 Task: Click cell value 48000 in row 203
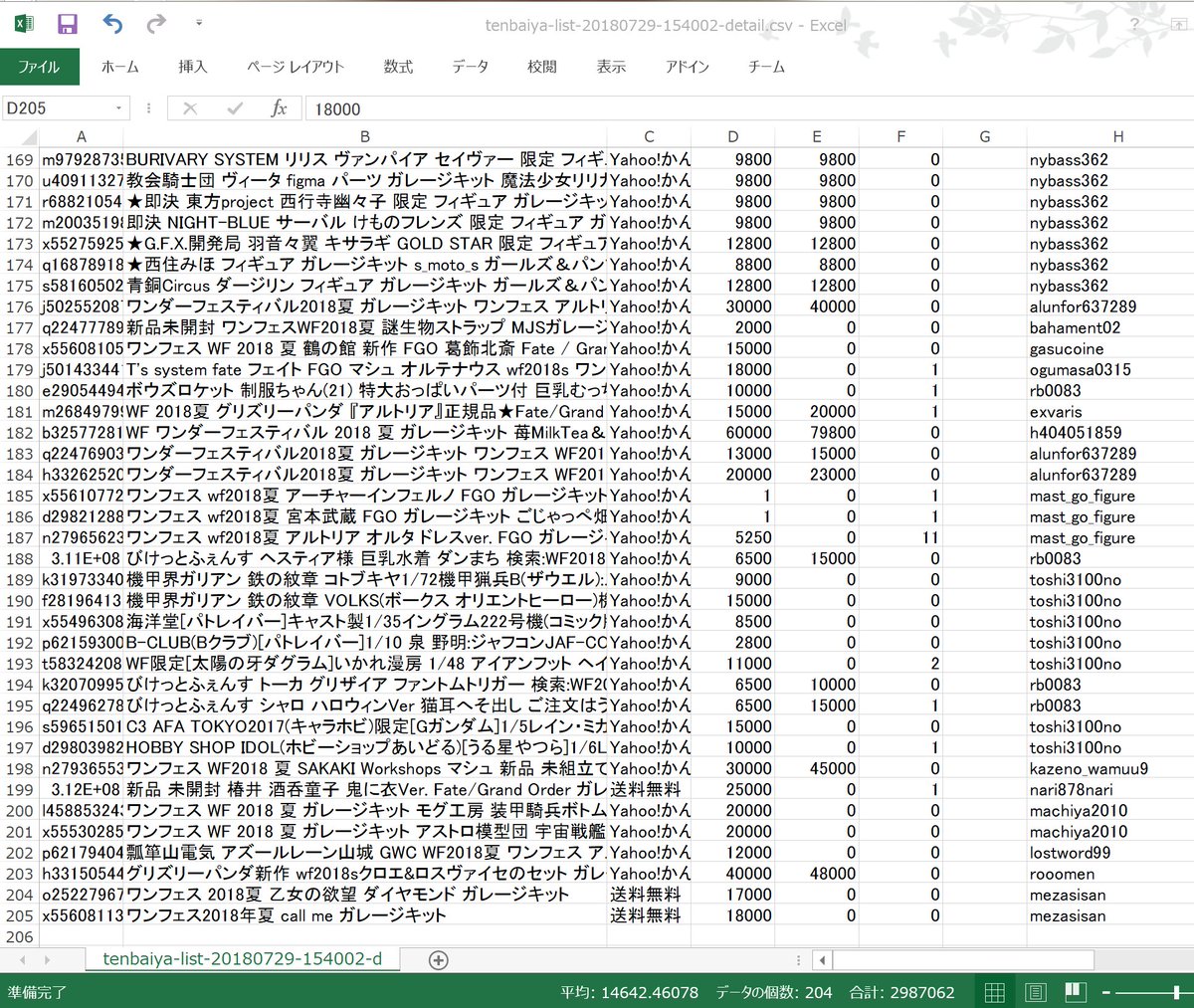pyautogui.click(x=816, y=874)
